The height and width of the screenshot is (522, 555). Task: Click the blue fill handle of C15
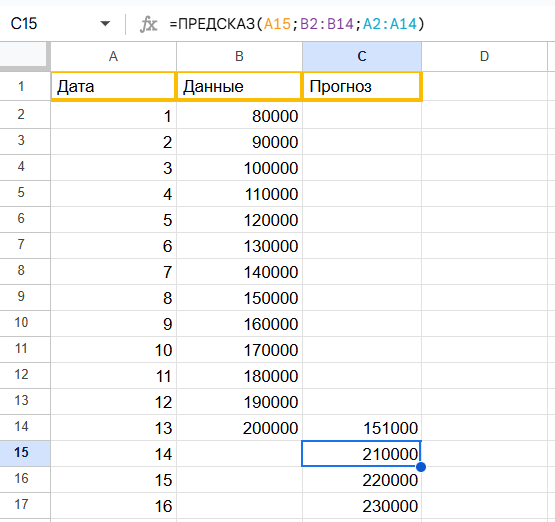point(421,467)
